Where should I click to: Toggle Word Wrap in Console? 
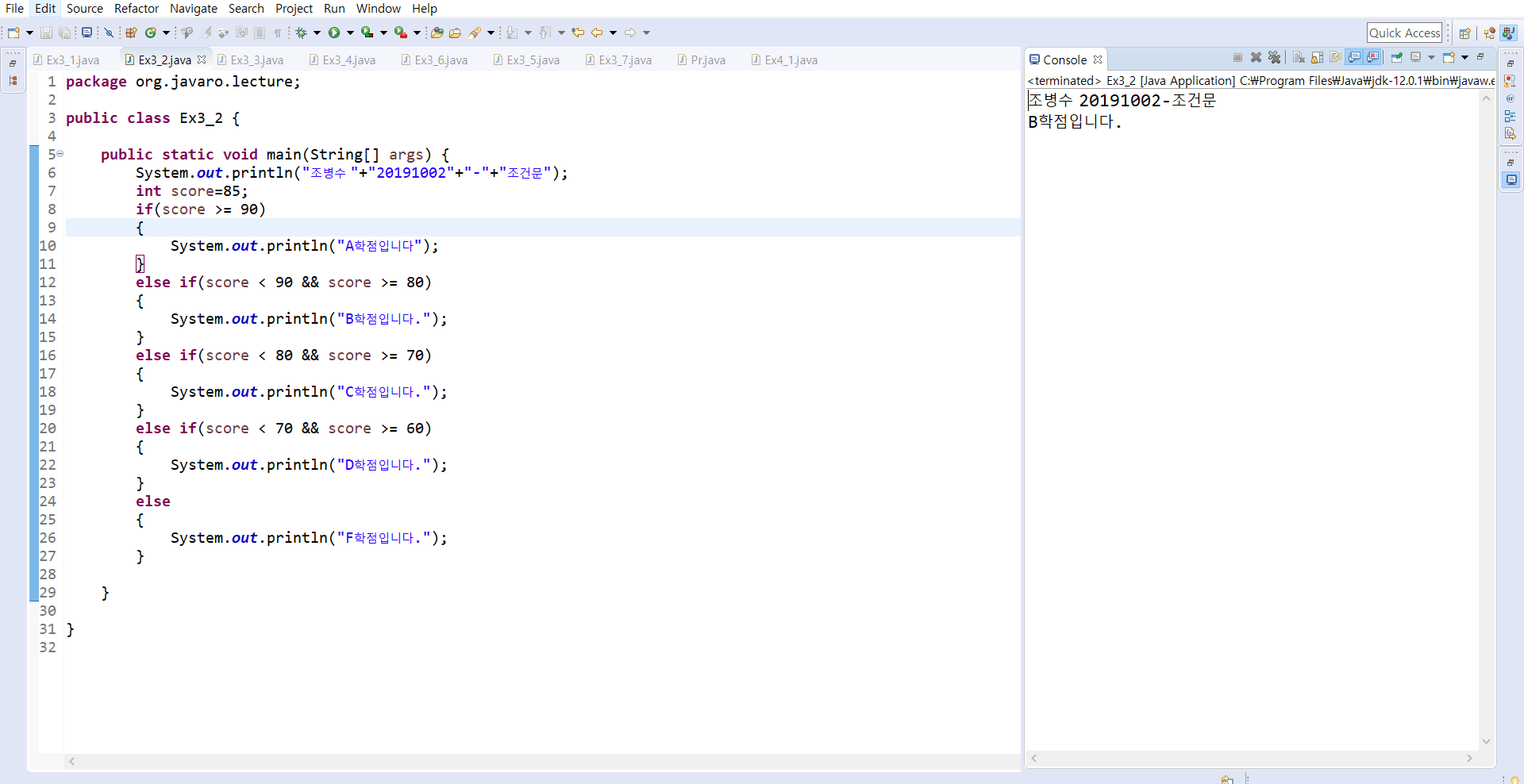point(1335,57)
